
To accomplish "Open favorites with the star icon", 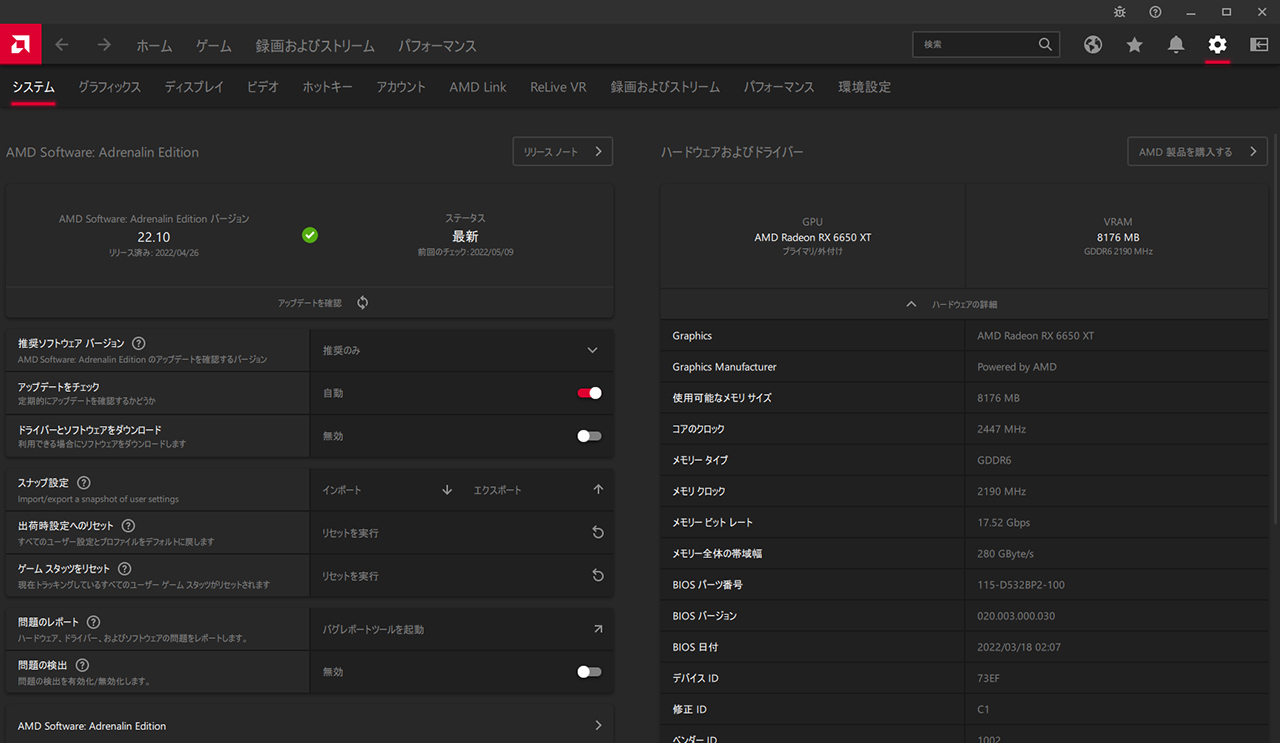I will pyautogui.click(x=1134, y=45).
